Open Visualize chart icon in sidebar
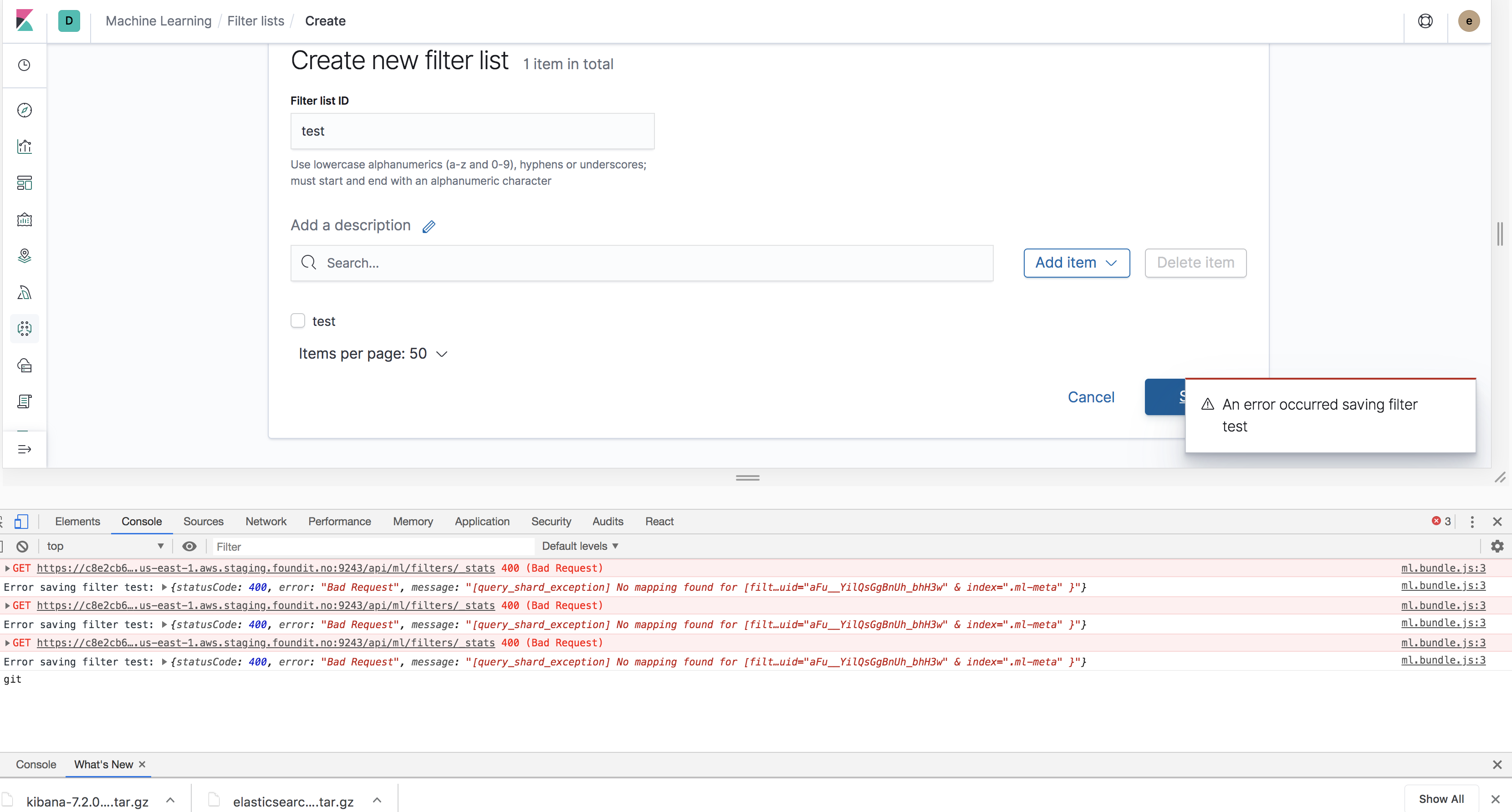The width and height of the screenshot is (1512, 812). [24, 147]
